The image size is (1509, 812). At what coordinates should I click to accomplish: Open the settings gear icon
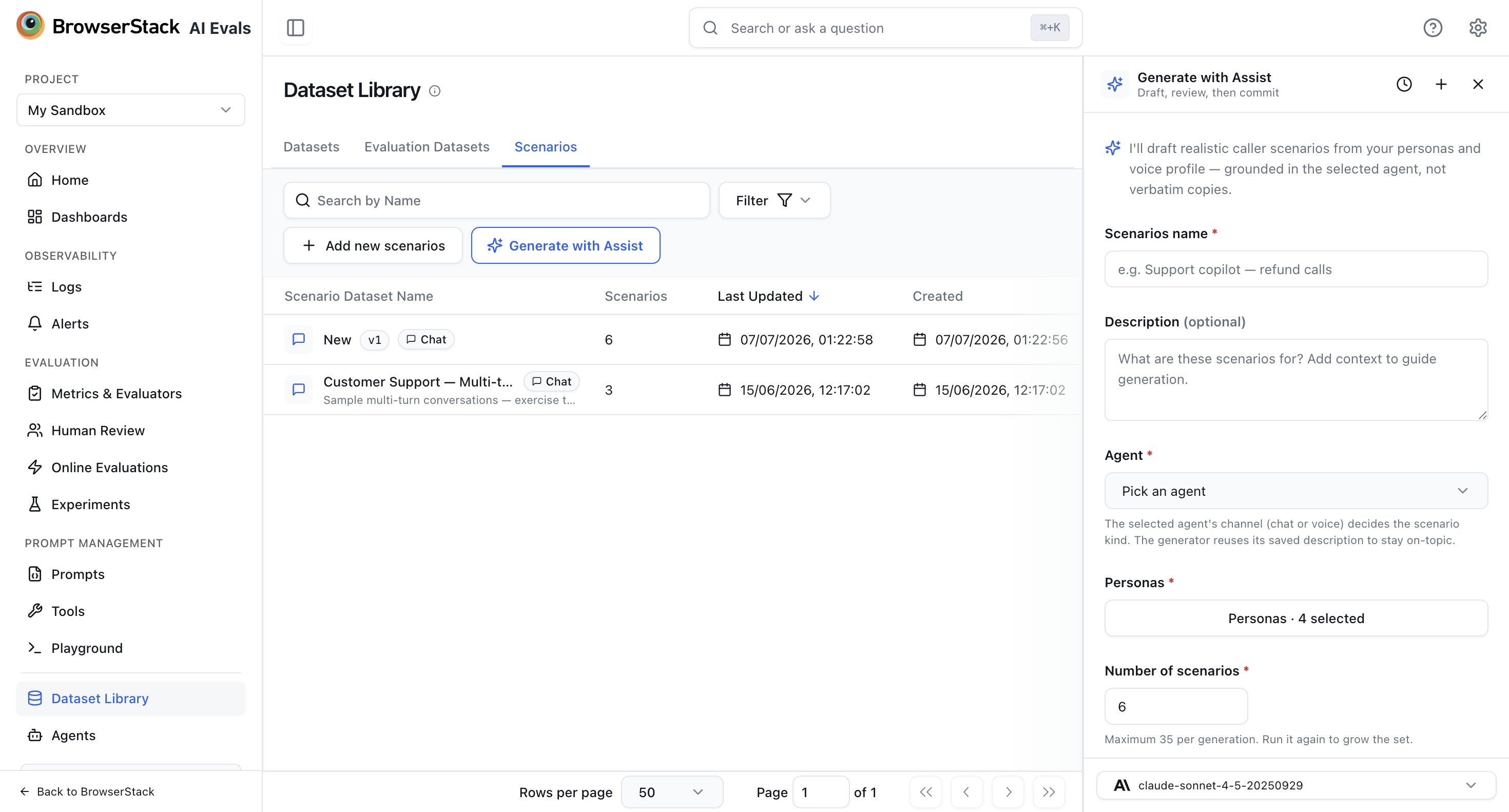point(1478,28)
